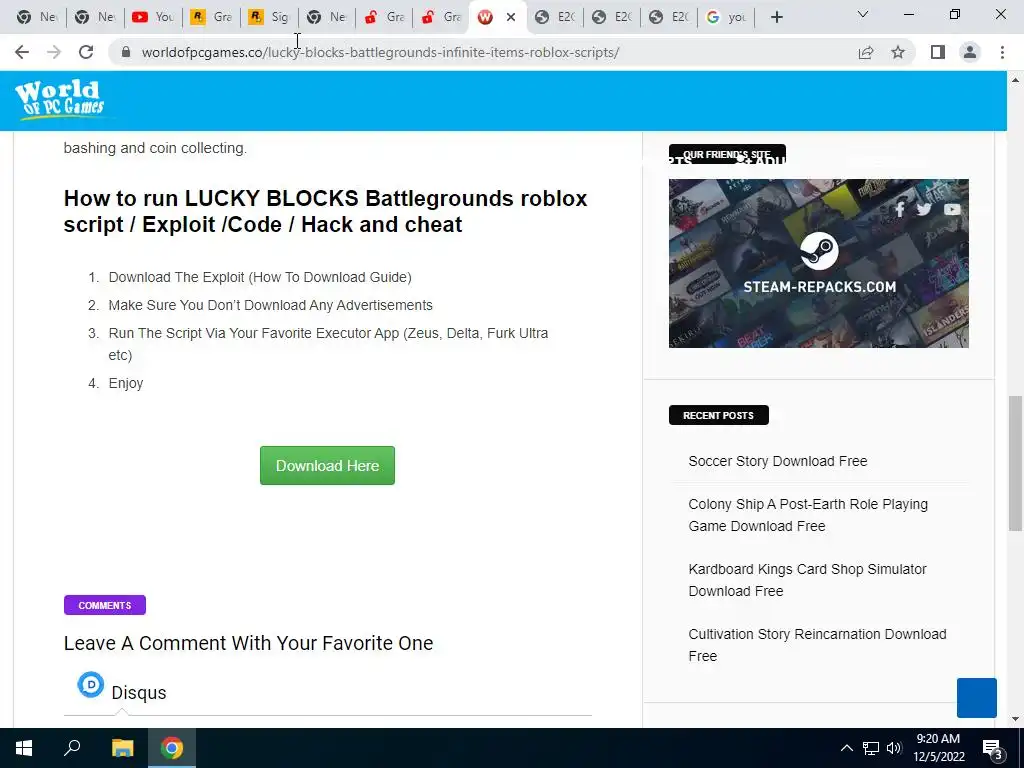Switch to the YouTube tab
This screenshot has height=768, width=1024.
pyautogui.click(x=153, y=17)
